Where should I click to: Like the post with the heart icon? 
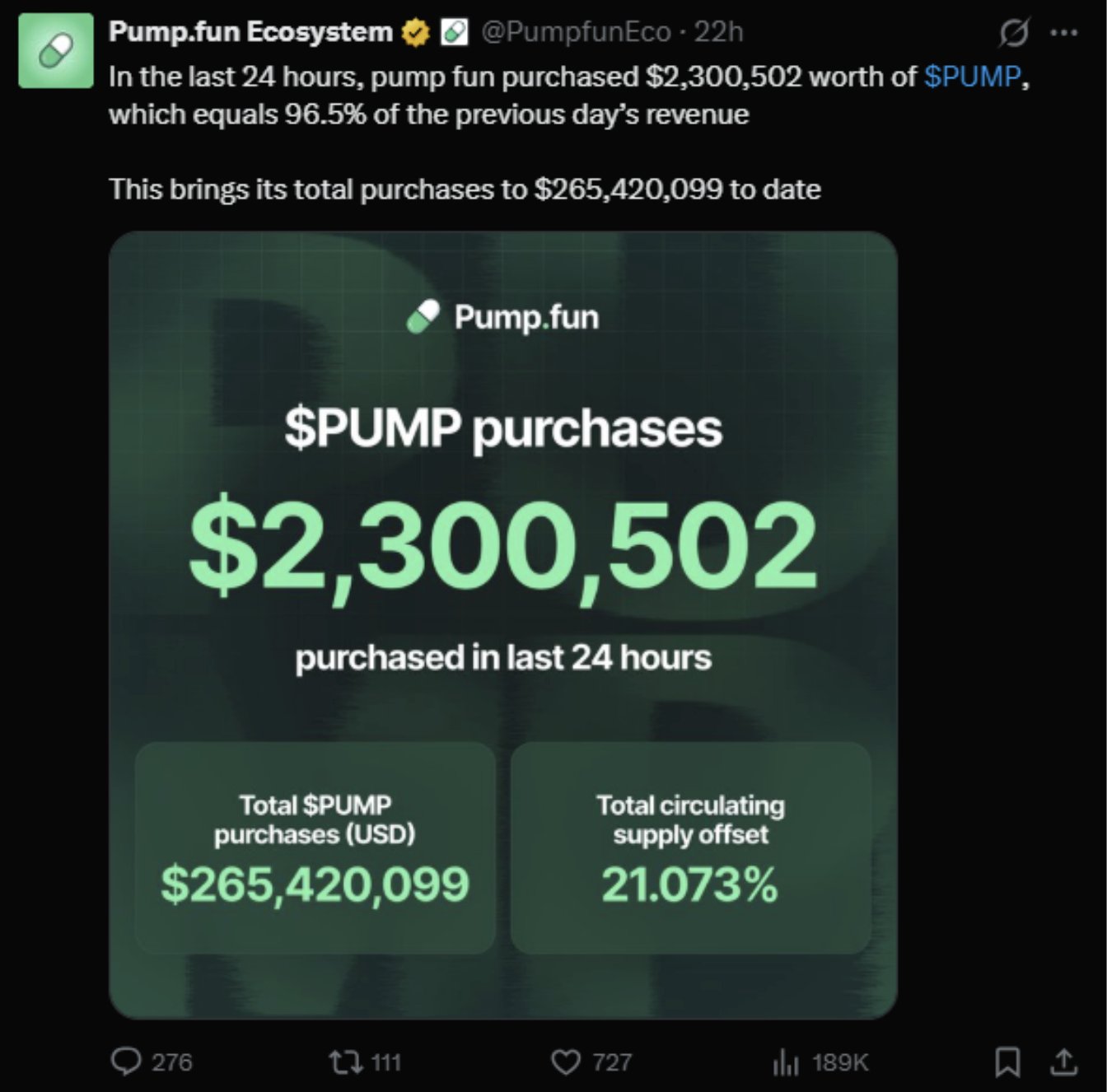coord(565,1062)
